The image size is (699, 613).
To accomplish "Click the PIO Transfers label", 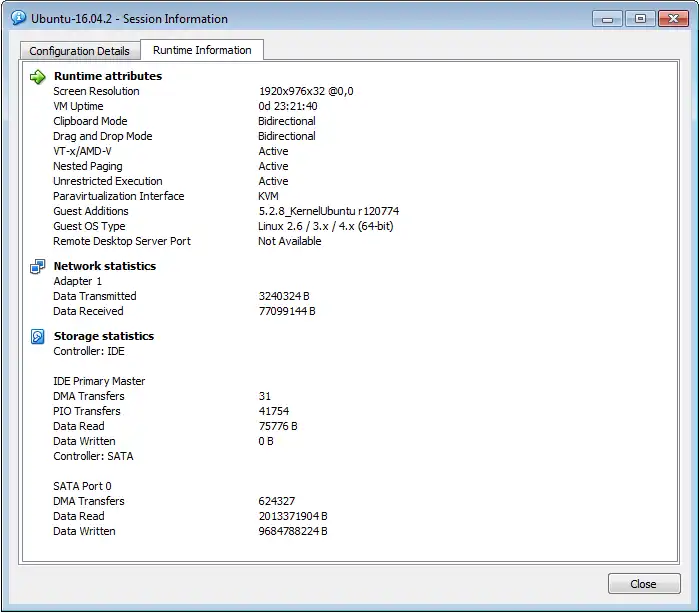I will (86, 411).
